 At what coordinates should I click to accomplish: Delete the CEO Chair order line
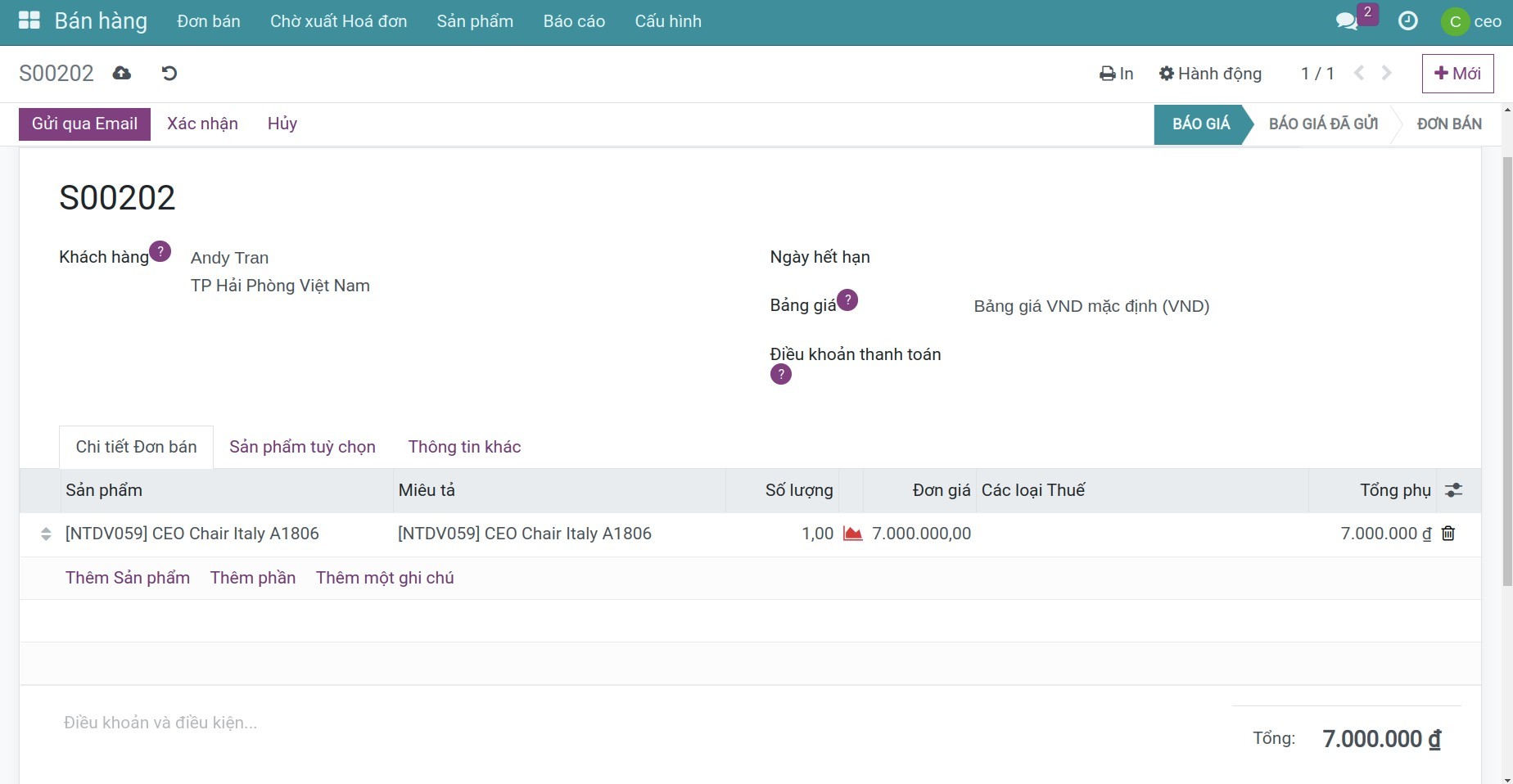tap(1448, 534)
